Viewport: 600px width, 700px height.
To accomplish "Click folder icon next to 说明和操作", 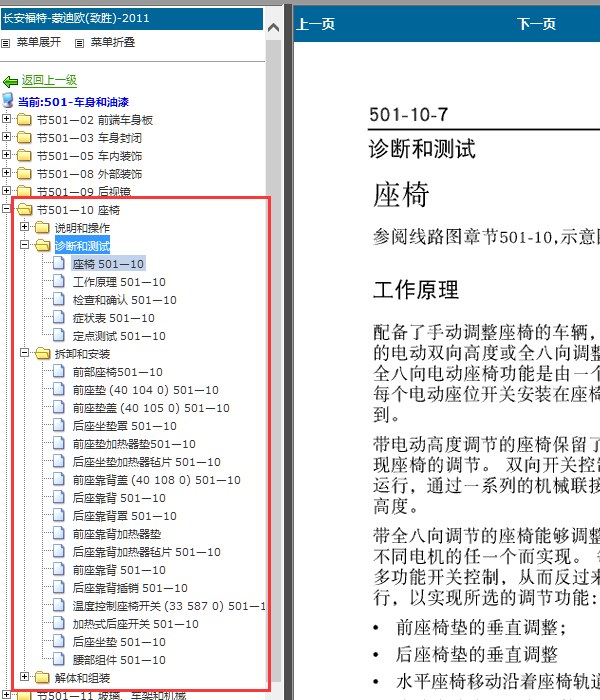I will 42,227.
